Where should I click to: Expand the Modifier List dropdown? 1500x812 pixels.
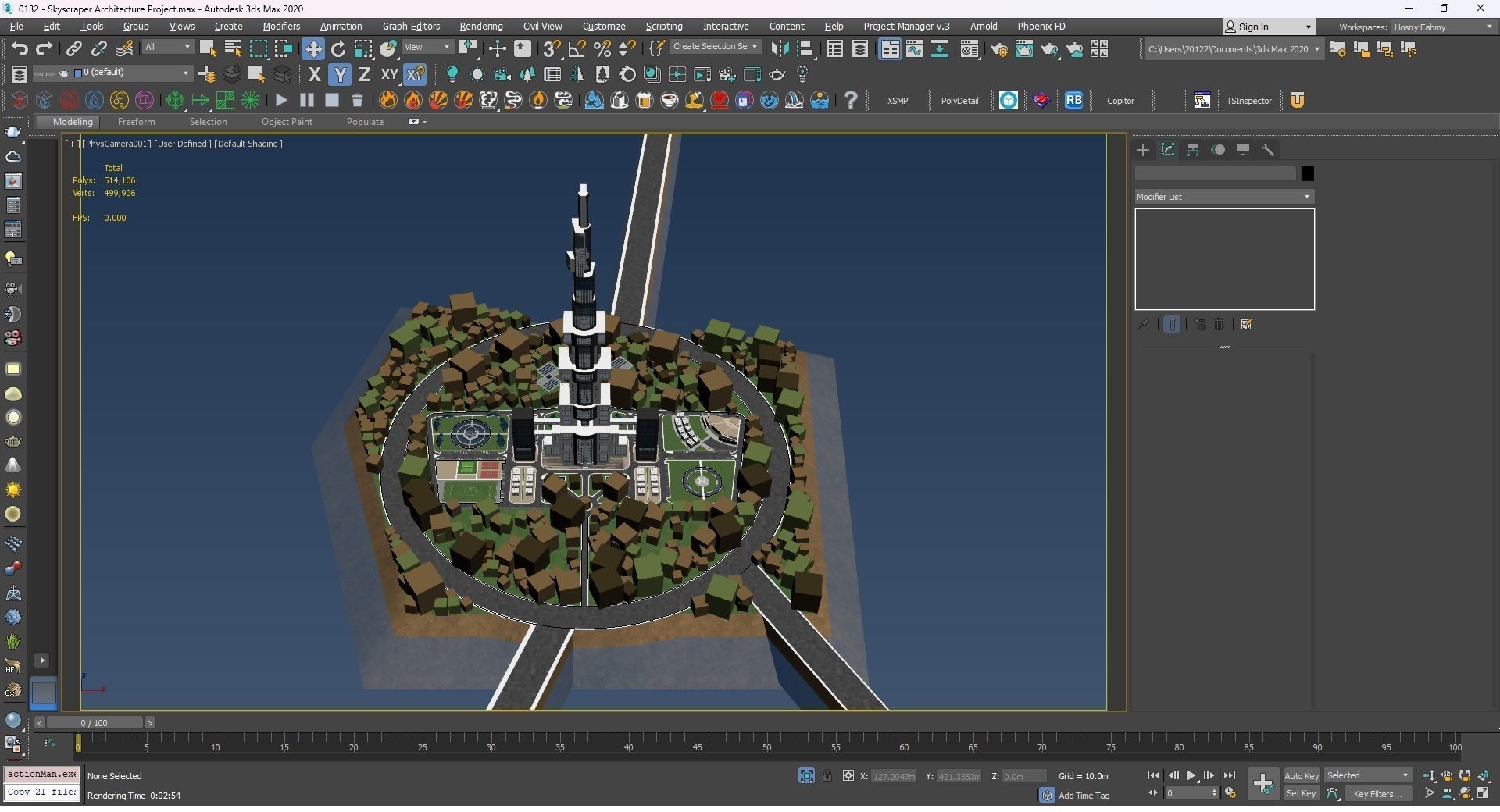[1224, 197]
